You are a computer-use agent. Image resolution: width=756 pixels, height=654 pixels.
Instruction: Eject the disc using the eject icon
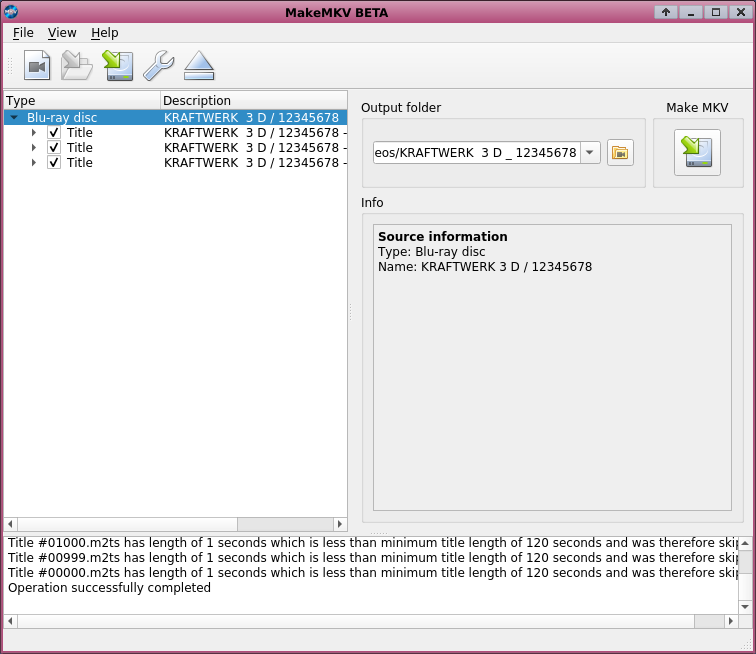(199, 66)
